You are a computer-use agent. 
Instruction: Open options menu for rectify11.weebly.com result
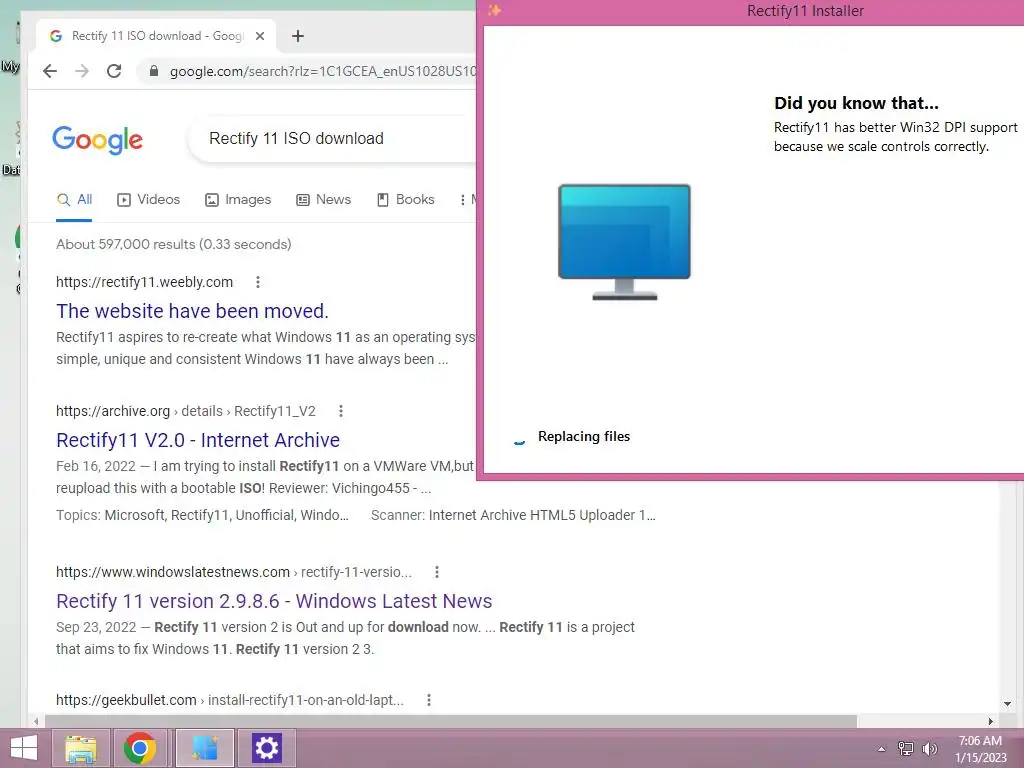coord(258,282)
